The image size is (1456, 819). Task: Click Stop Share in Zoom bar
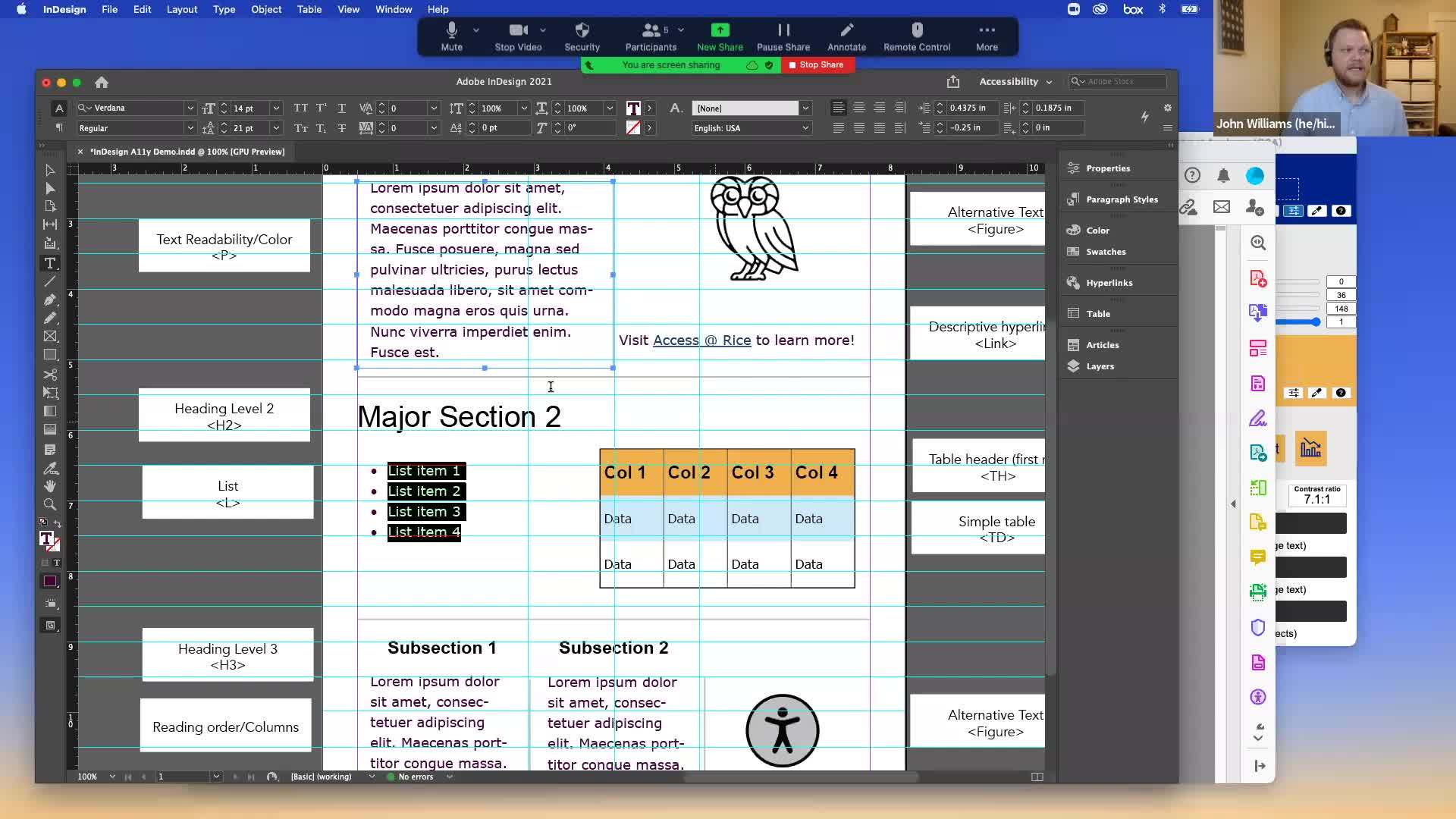tap(816, 65)
